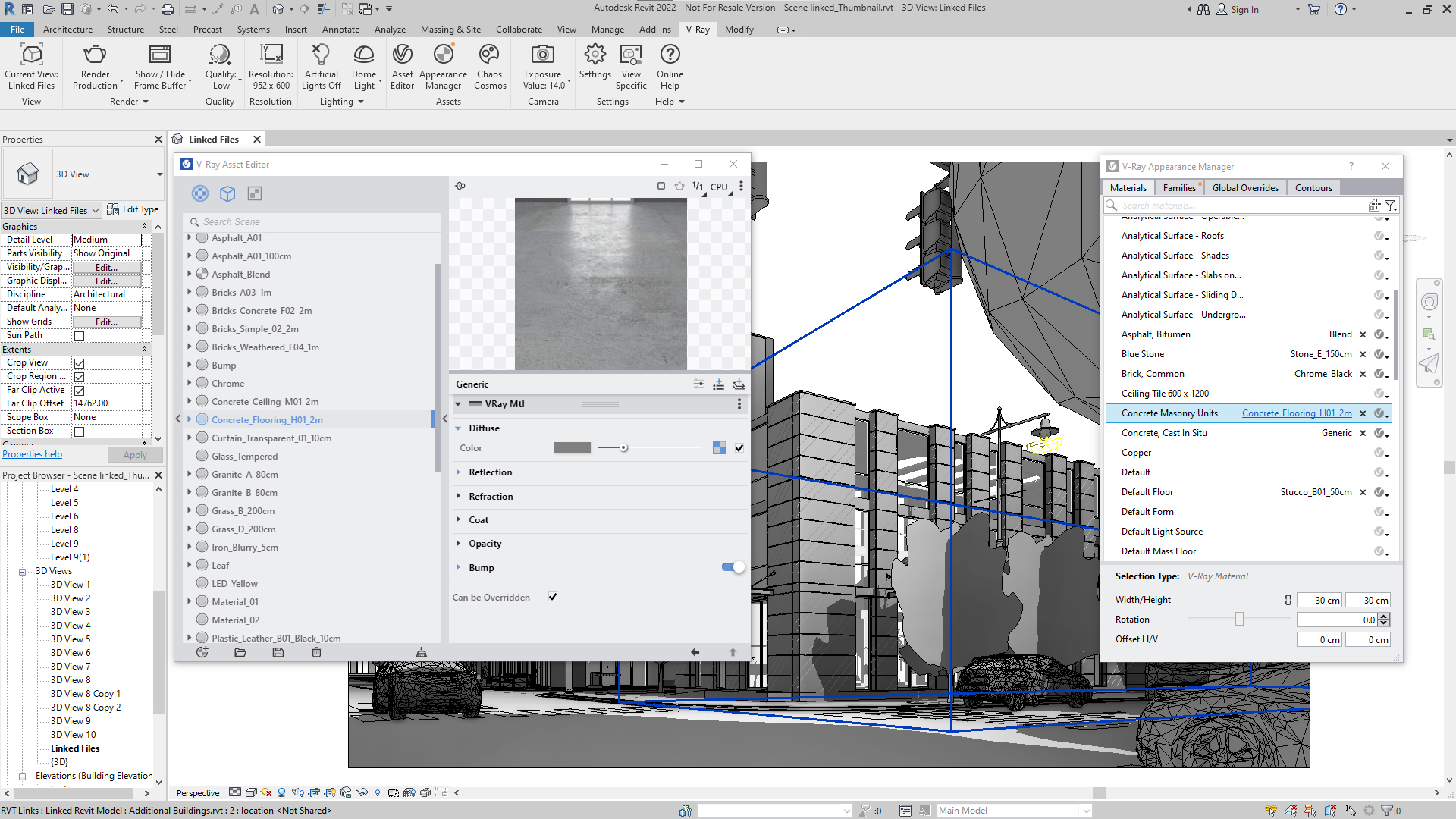This screenshot has width=1456, height=819.
Task: Adjust the Diffuse color slider handle
Action: 623,448
